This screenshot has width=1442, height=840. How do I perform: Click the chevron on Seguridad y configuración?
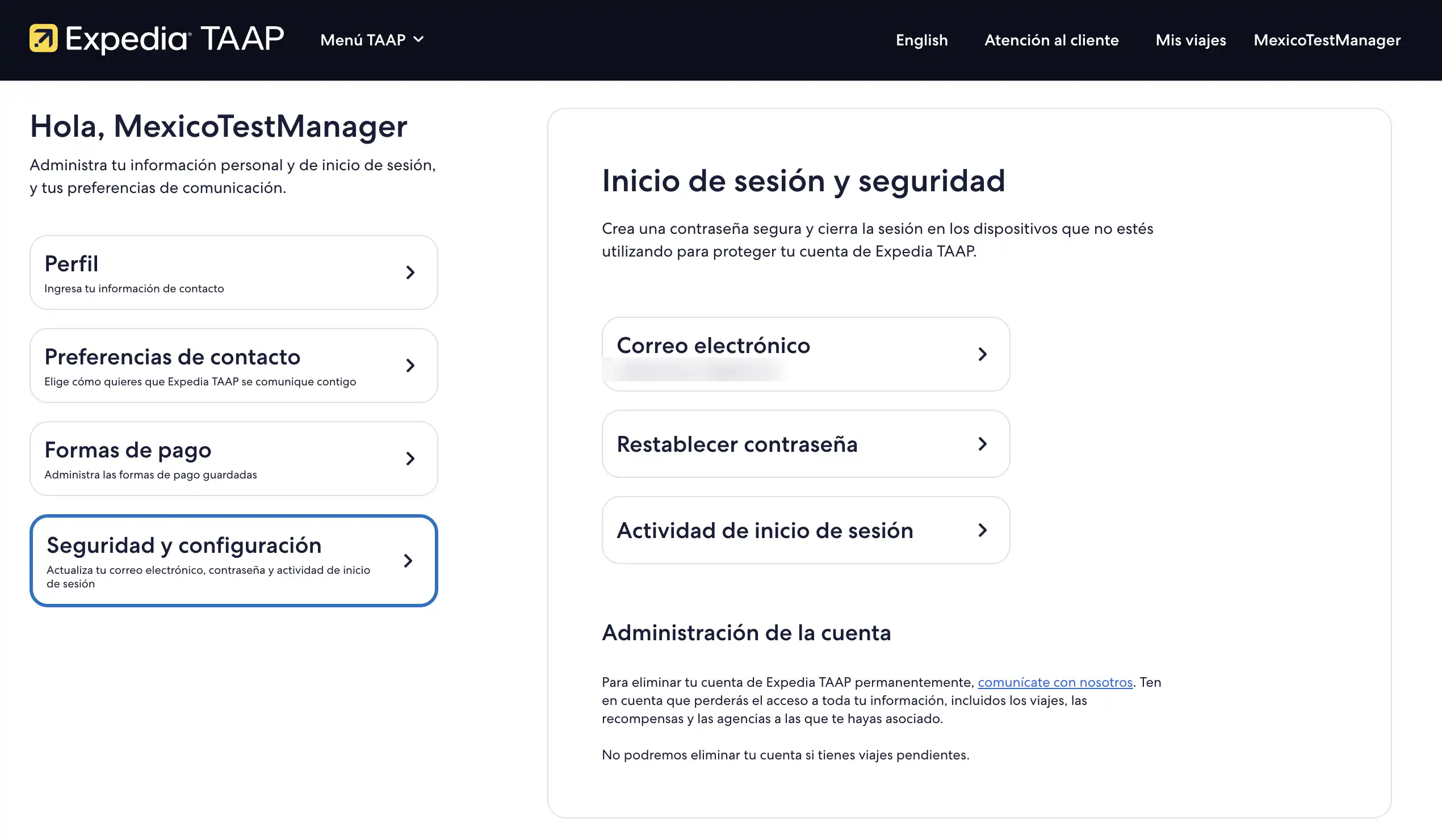[408, 561]
